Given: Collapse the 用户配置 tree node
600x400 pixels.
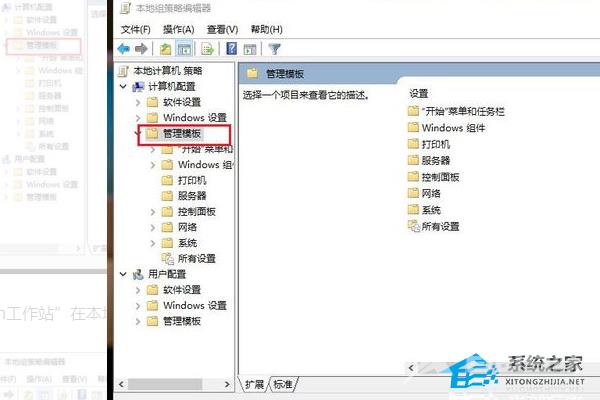Looking at the screenshot, I should pos(123,274).
